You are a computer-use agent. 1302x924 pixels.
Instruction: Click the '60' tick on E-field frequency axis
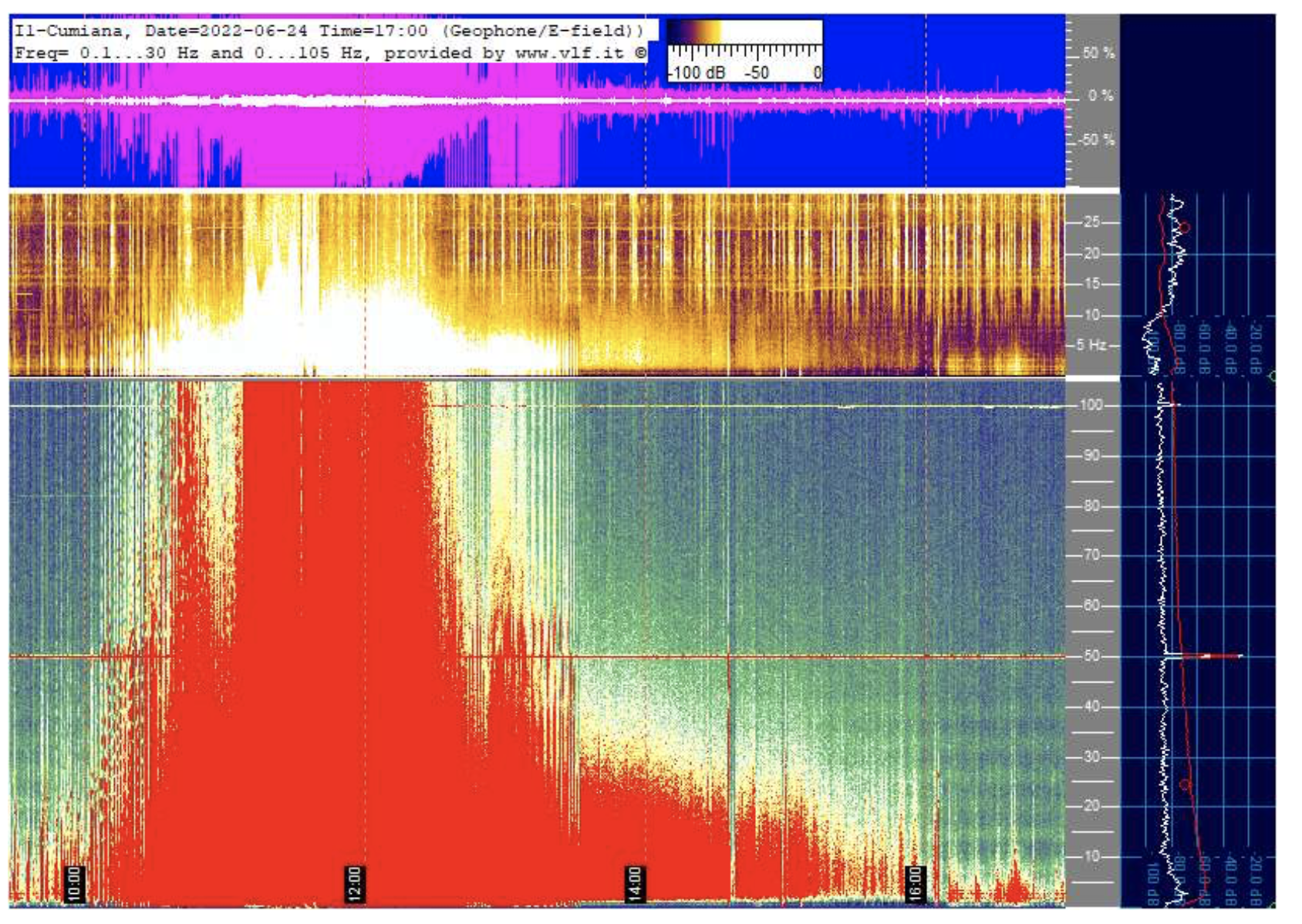tap(1091, 605)
